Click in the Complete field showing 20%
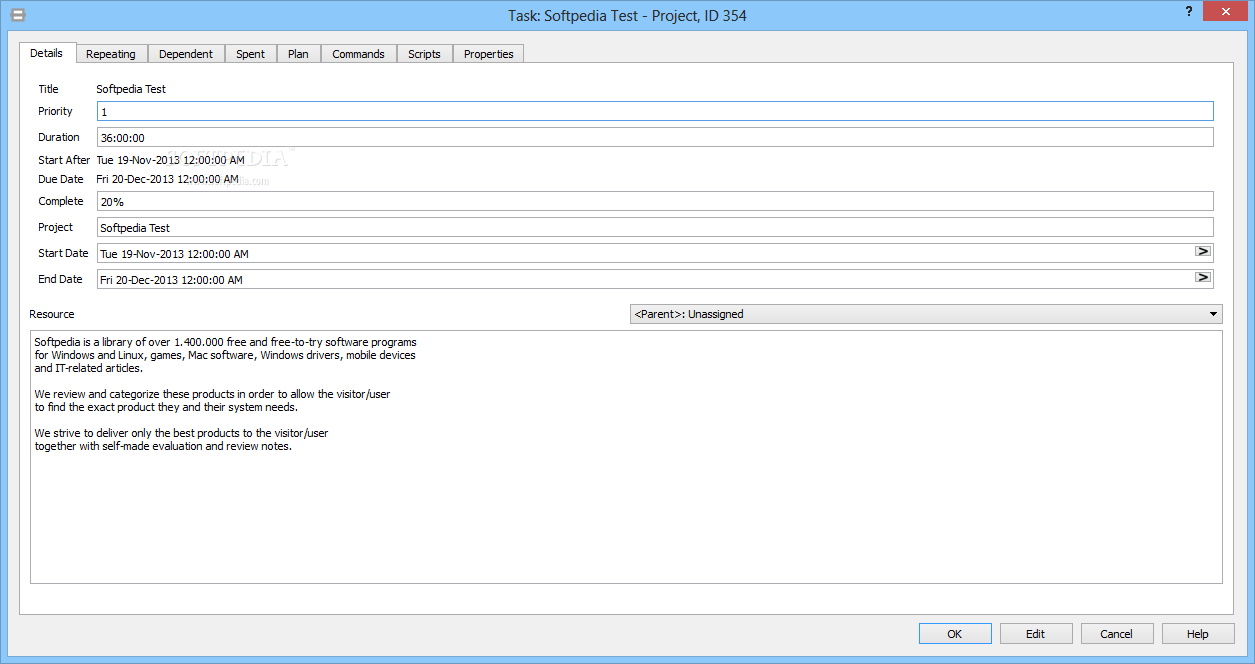Screen dimensions: 1255x664 pyautogui.click(x=655, y=201)
